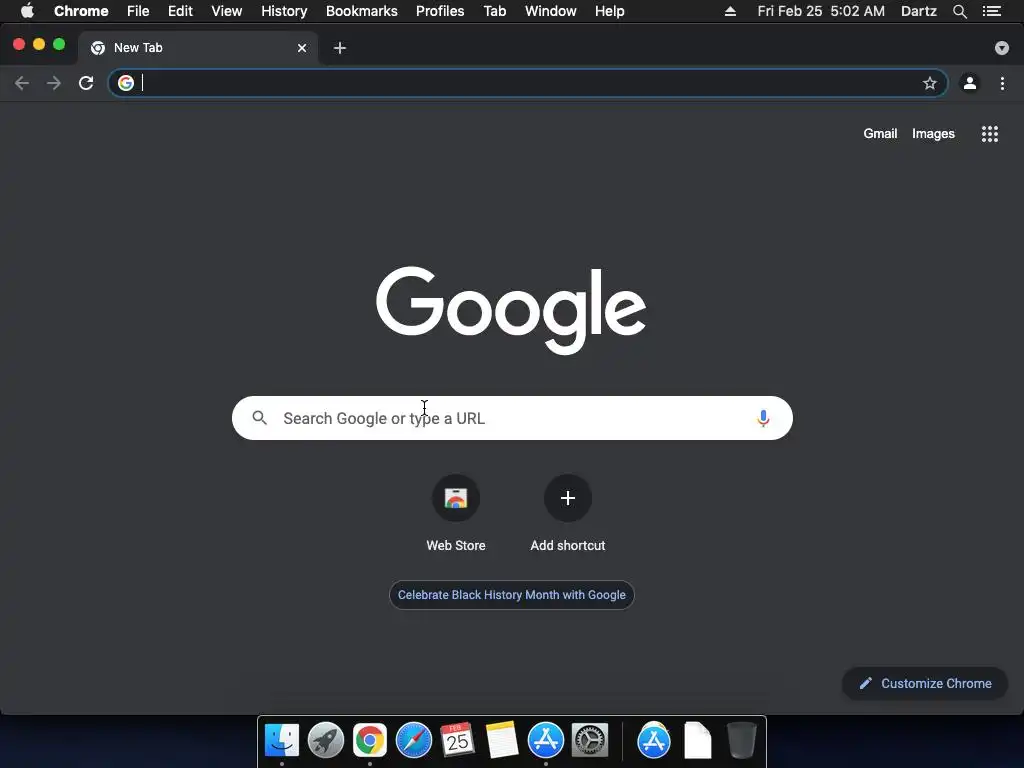The height and width of the screenshot is (768, 1024).
Task: Click the Google search box
Action: [512, 418]
